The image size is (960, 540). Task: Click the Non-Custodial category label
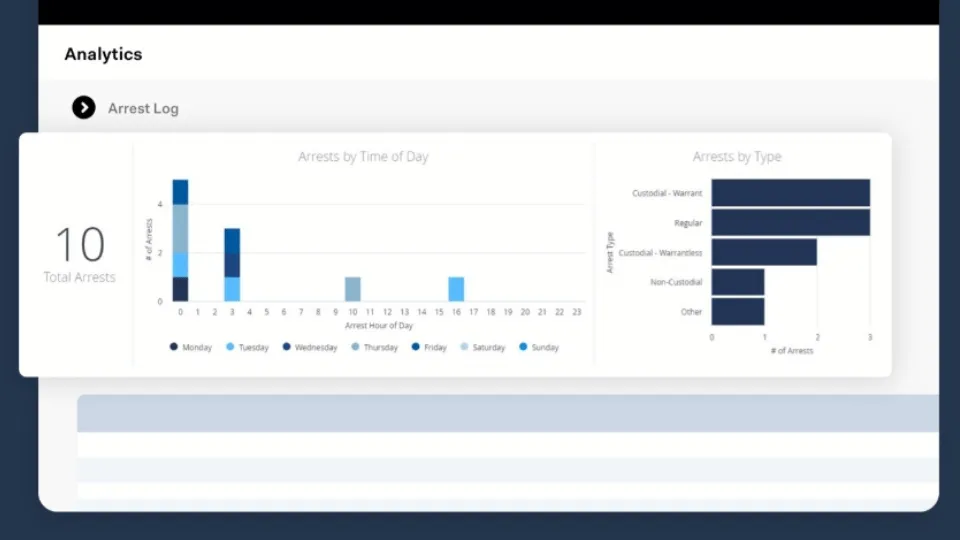click(676, 282)
